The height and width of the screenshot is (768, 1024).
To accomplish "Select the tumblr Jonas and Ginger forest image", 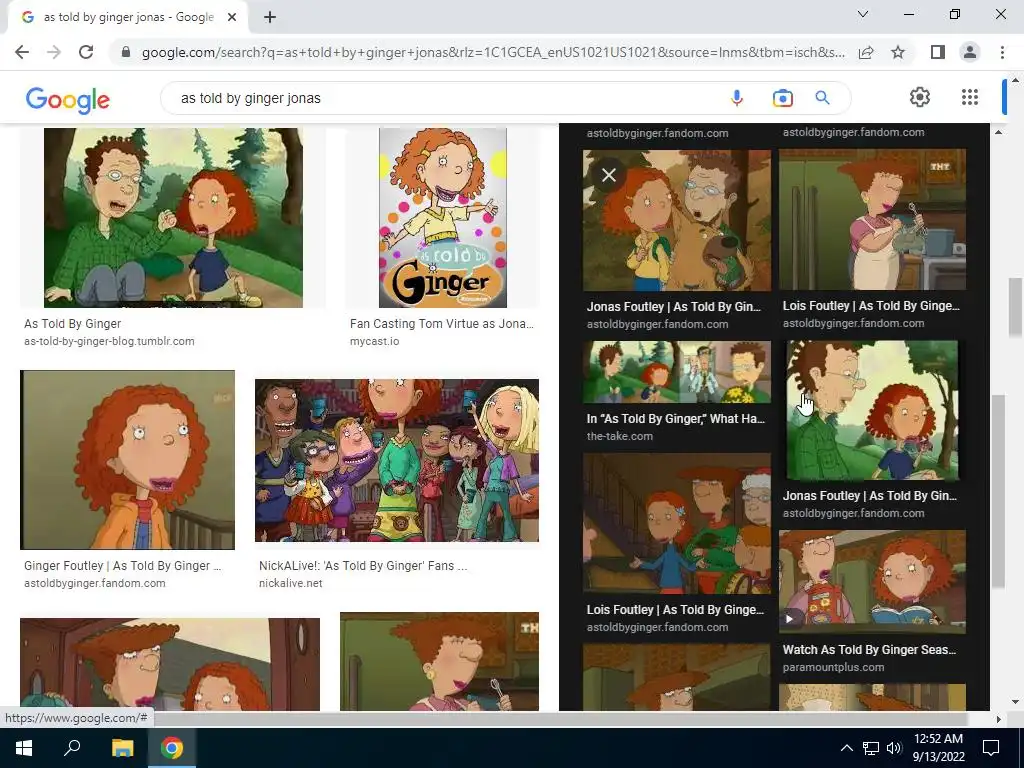I will (x=173, y=217).
